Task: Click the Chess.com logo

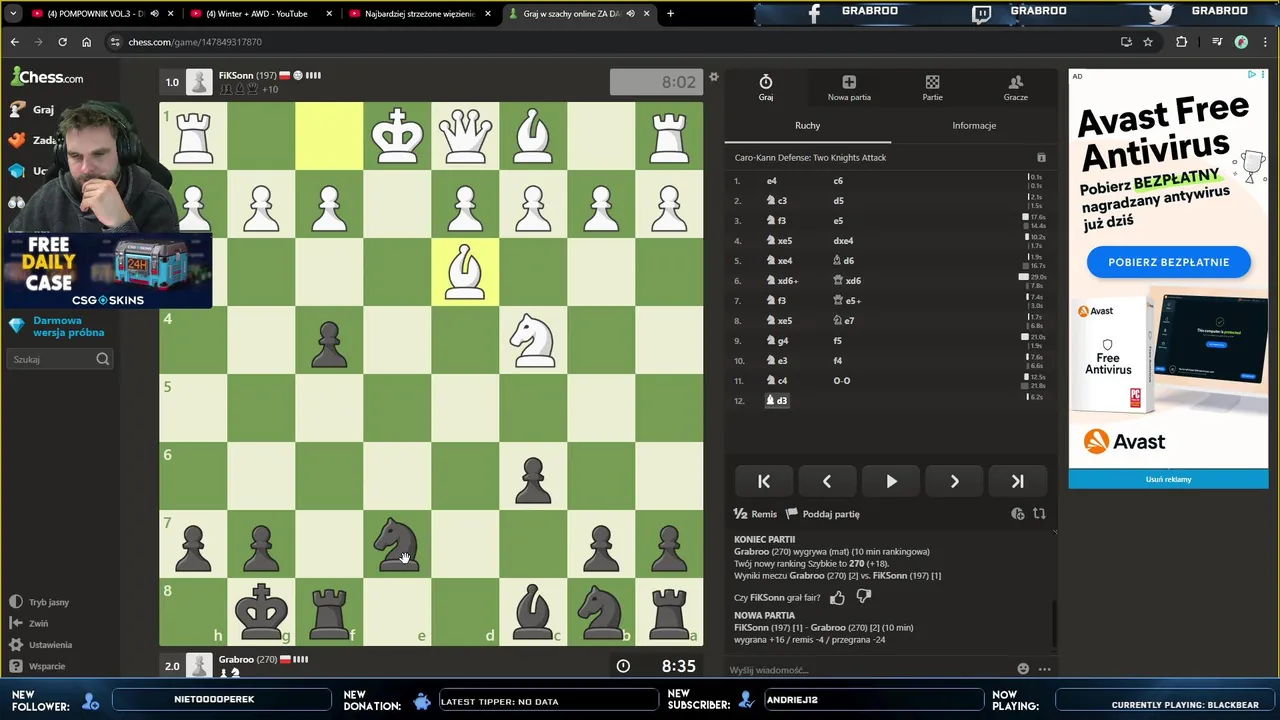Action: [47, 77]
